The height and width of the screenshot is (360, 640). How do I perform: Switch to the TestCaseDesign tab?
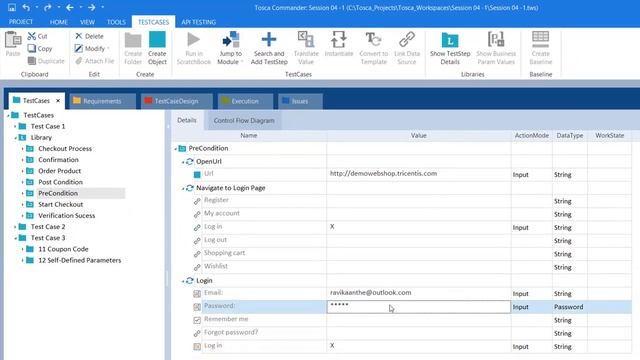tap(176, 101)
